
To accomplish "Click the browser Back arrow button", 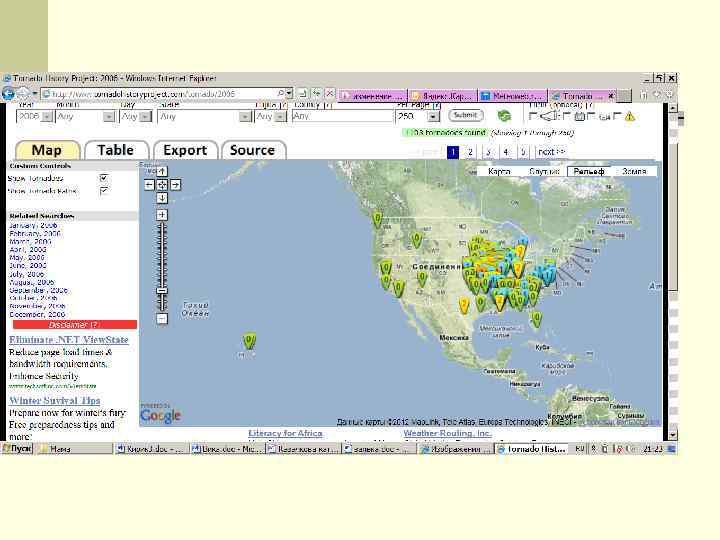I will pos(8,94).
